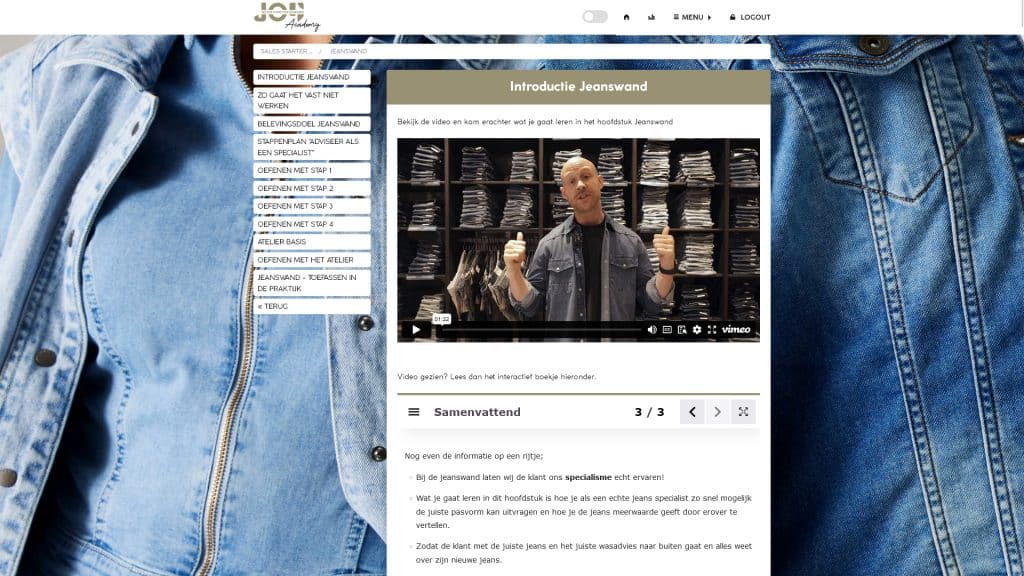
Task: Go to previous booklet page arrow
Action: (692, 412)
